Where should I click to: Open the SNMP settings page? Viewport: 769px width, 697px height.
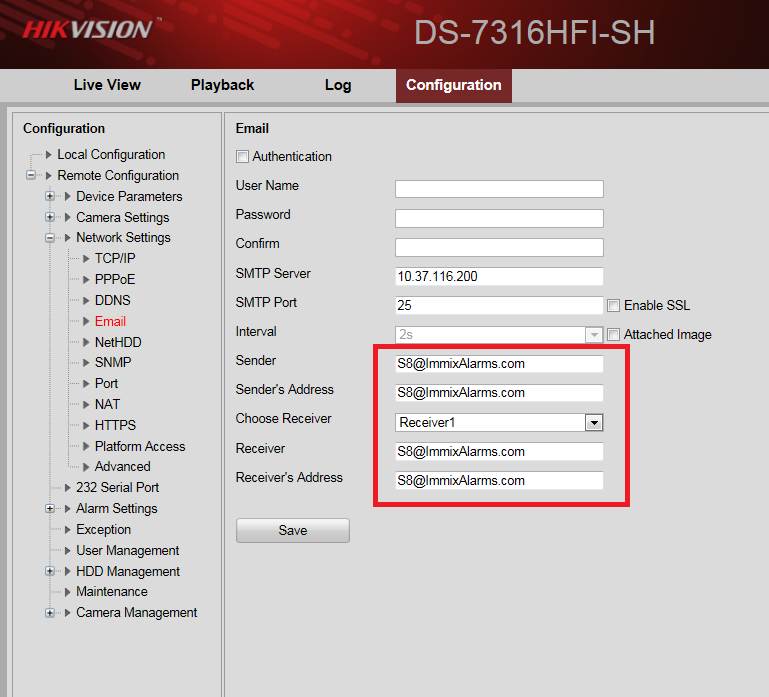point(113,362)
